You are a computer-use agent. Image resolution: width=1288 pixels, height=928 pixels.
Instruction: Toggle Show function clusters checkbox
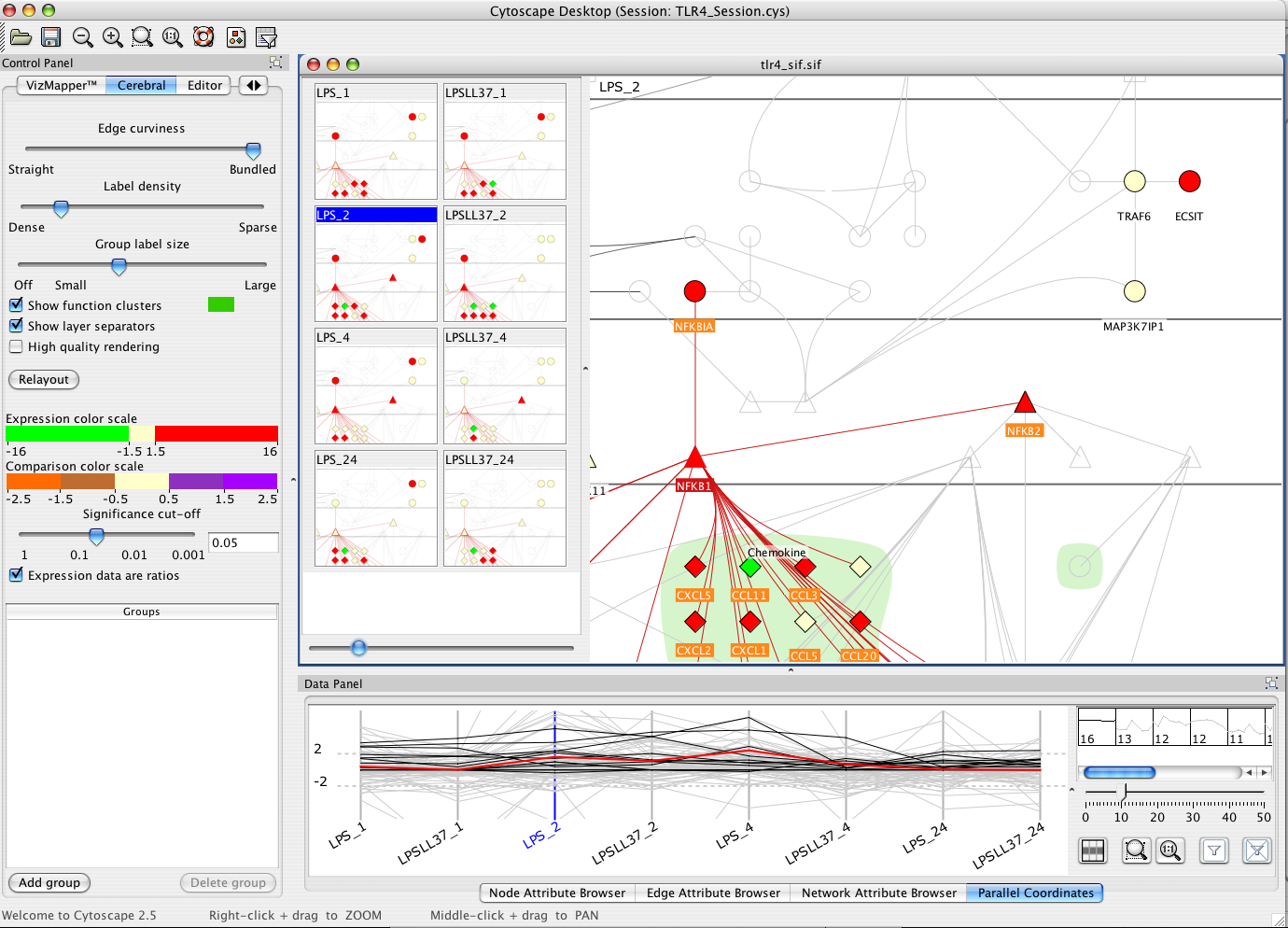16,305
